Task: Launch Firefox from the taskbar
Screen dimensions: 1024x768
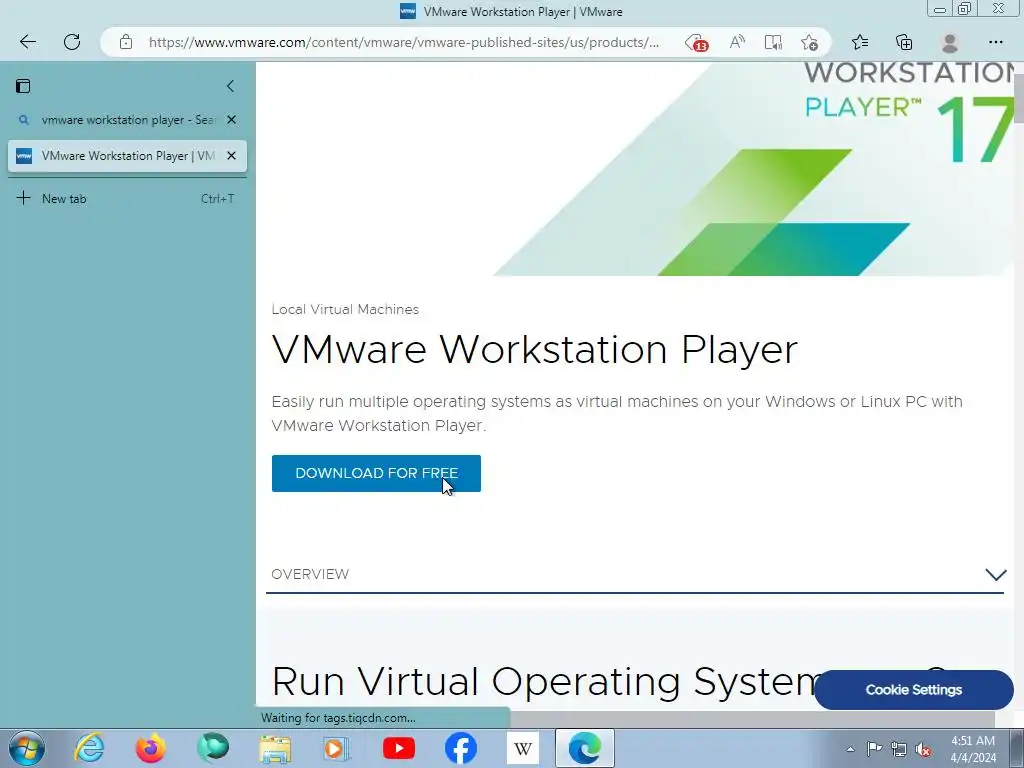Action: [151, 748]
